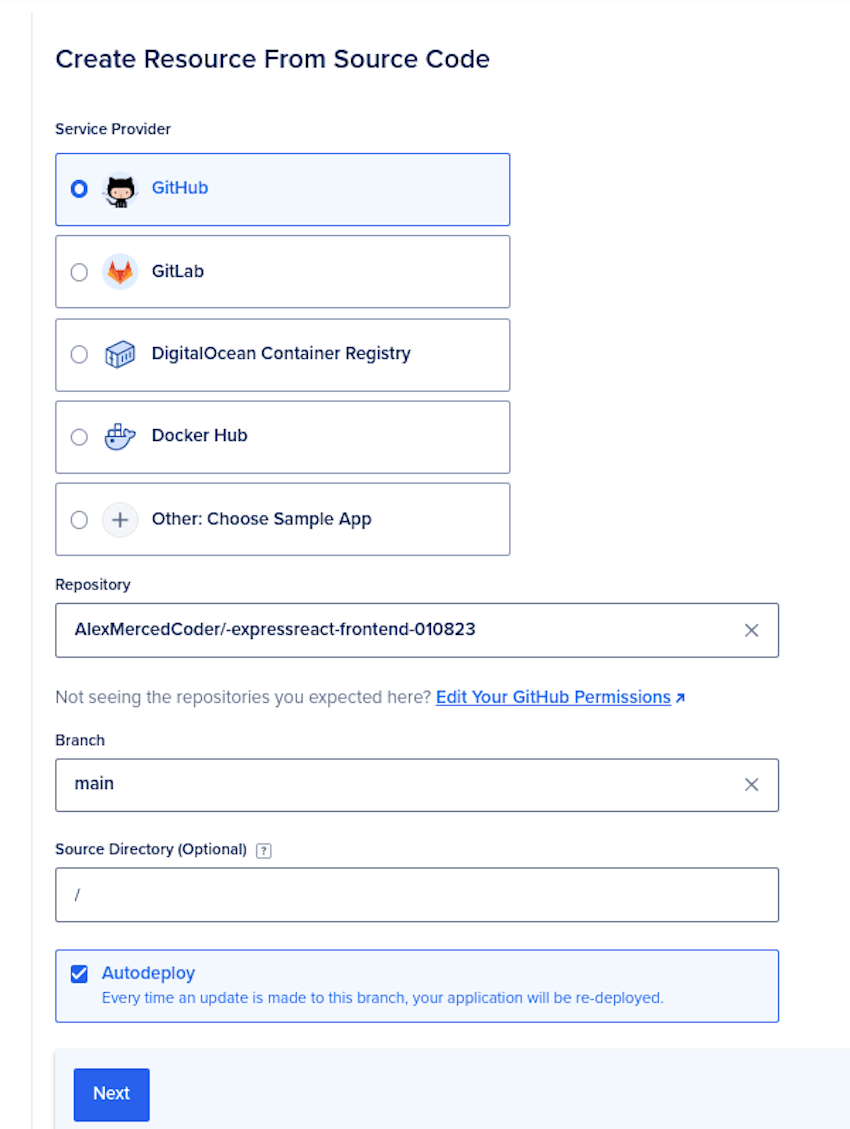
Task: Clear the Branch field with the X icon
Action: 751,784
